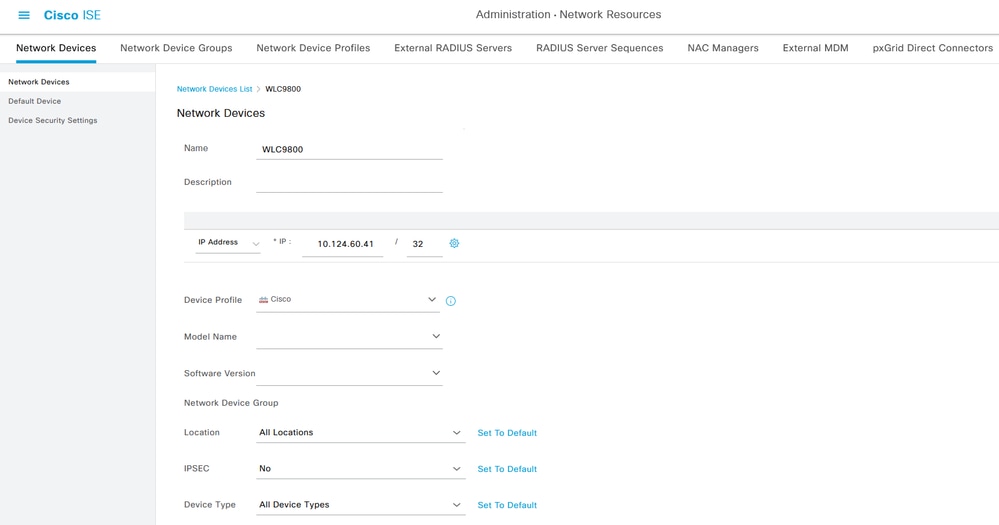Open the Location All Locations dropdown
Screen dimensions: 999x525
point(361,433)
